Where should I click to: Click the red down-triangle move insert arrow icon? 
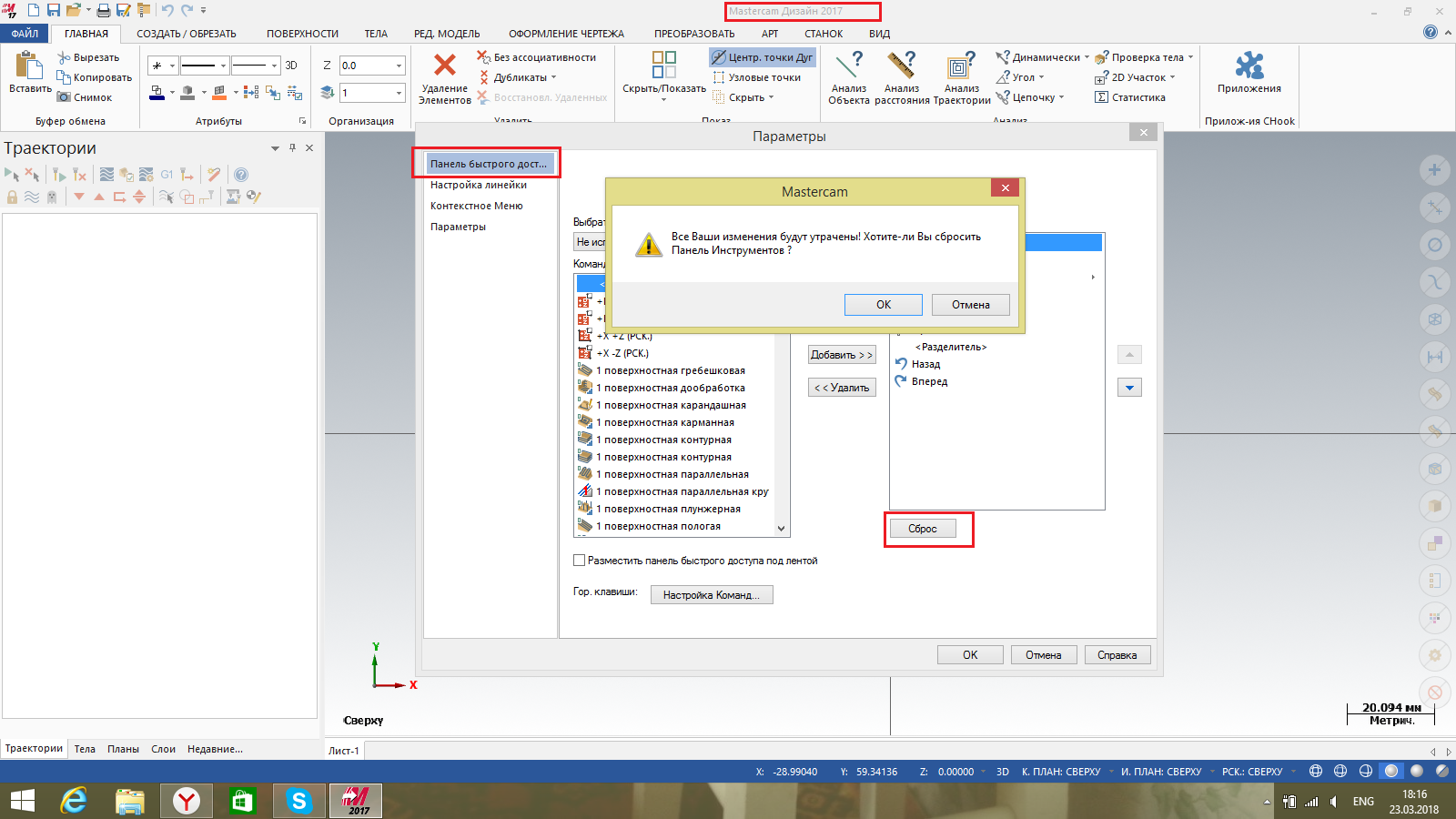coord(79,197)
